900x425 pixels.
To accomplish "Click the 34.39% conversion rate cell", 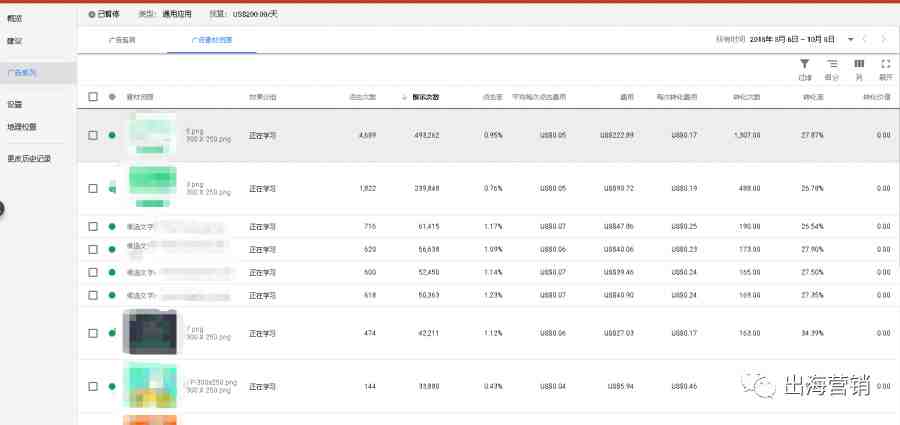I will click(813, 333).
